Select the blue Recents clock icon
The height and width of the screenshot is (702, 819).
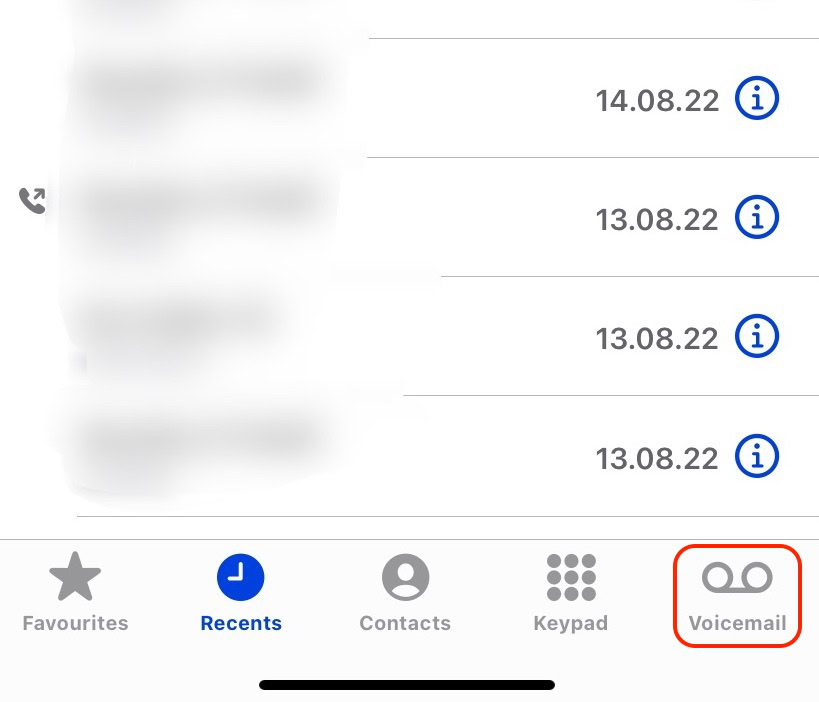(x=240, y=577)
